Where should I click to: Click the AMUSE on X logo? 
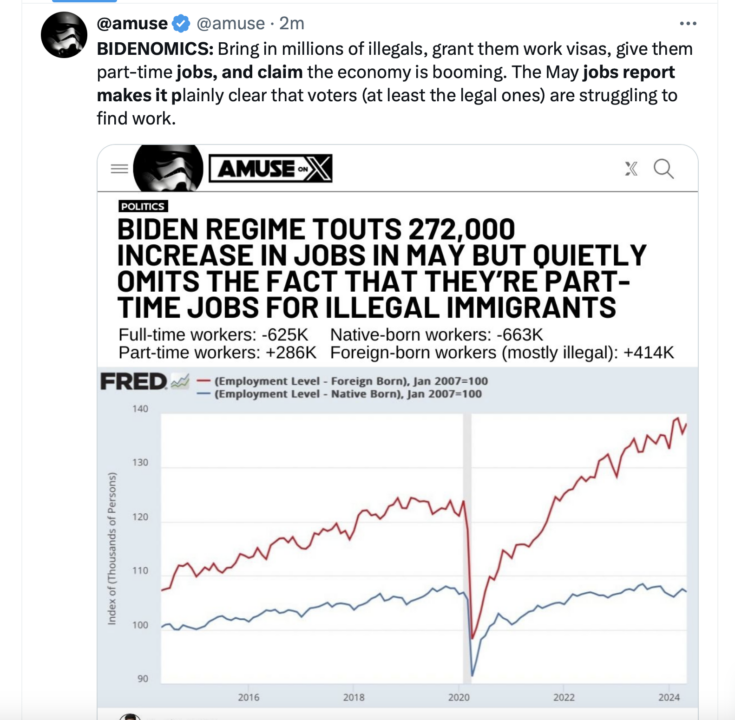tap(270, 170)
